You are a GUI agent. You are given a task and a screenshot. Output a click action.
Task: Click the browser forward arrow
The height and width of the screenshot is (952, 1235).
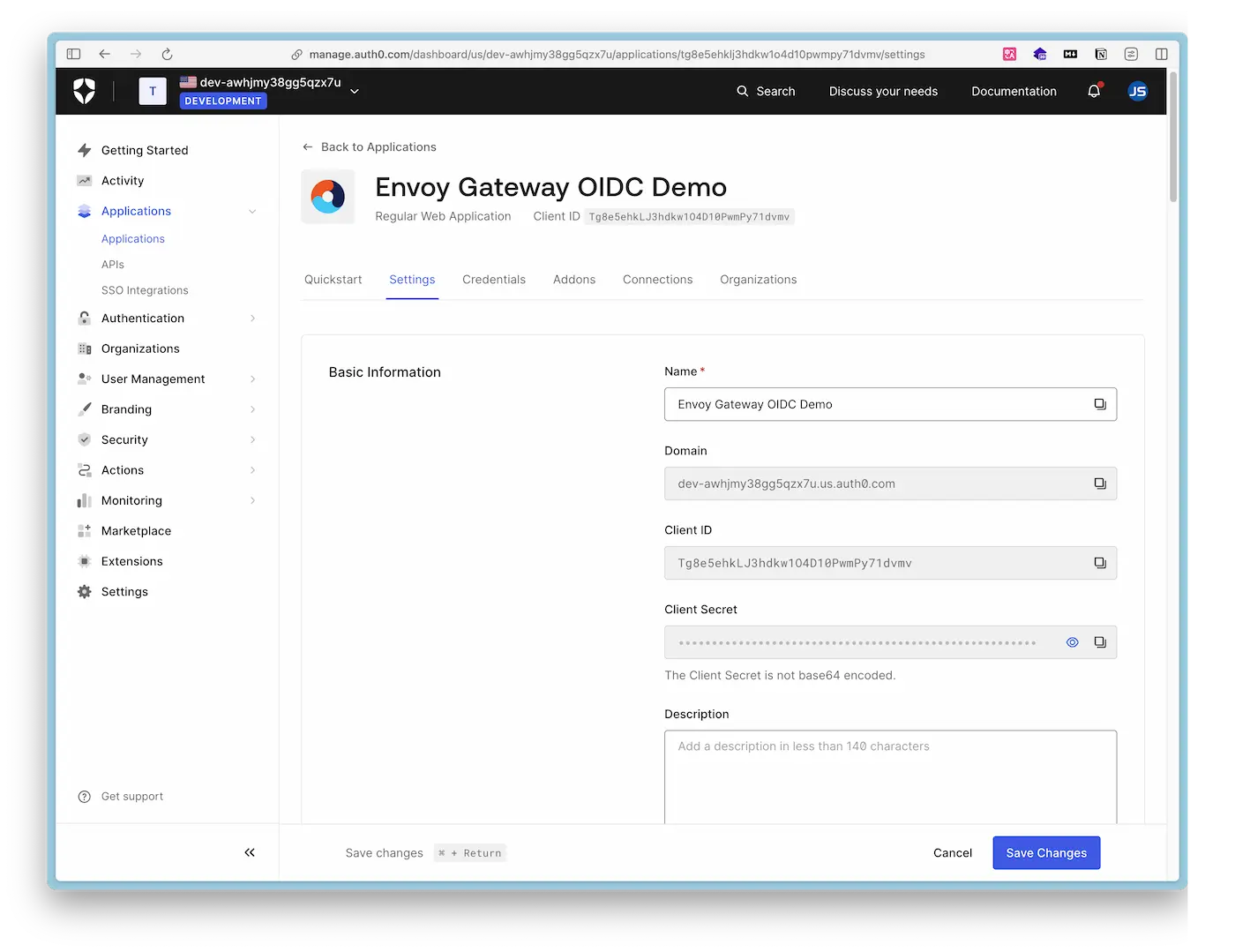pyautogui.click(x=136, y=54)
